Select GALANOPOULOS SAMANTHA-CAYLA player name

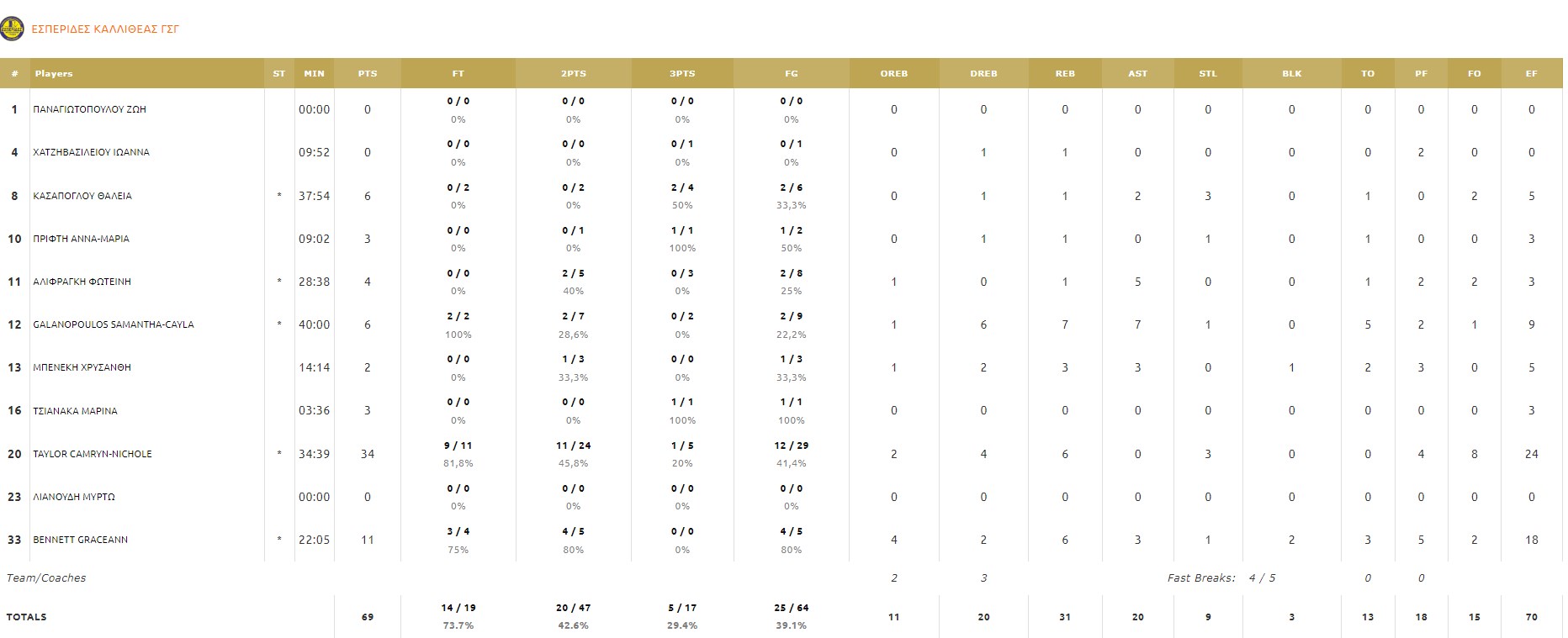[114, 324]
